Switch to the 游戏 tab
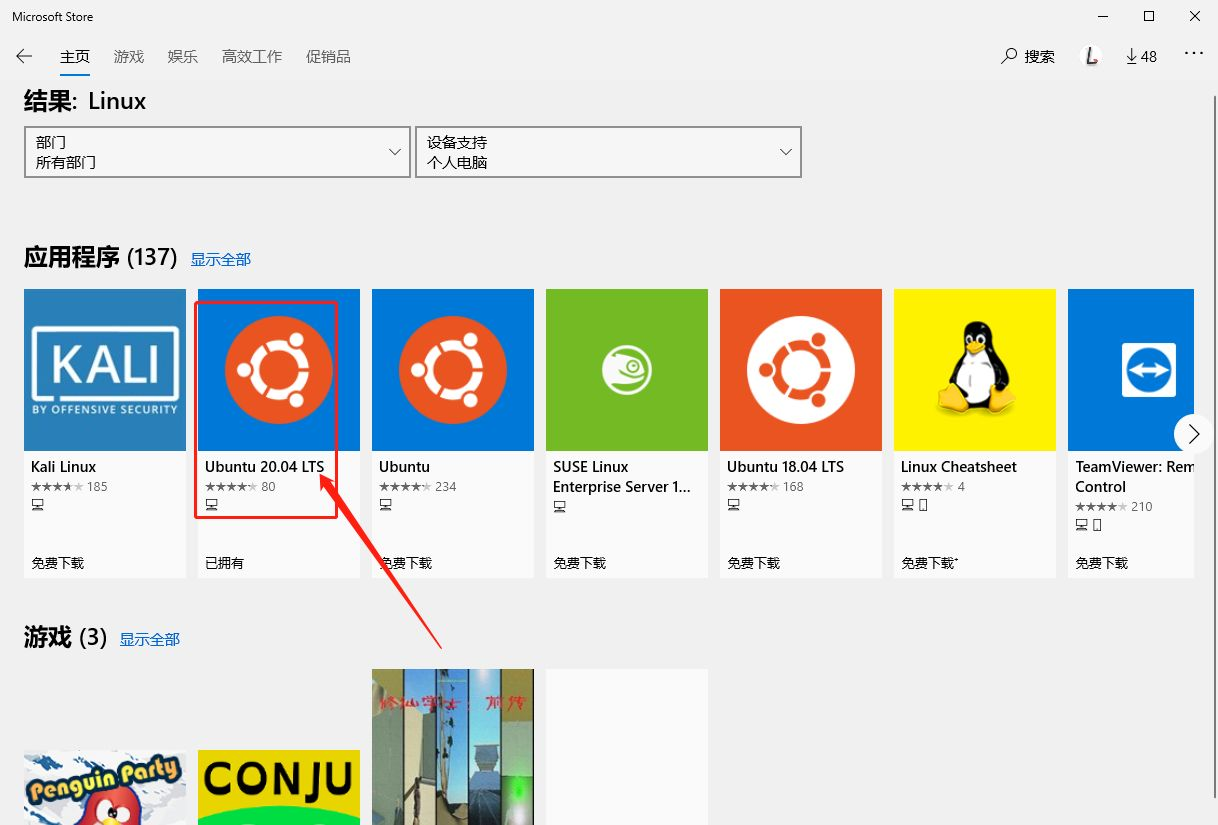 [x=129, y=57]
